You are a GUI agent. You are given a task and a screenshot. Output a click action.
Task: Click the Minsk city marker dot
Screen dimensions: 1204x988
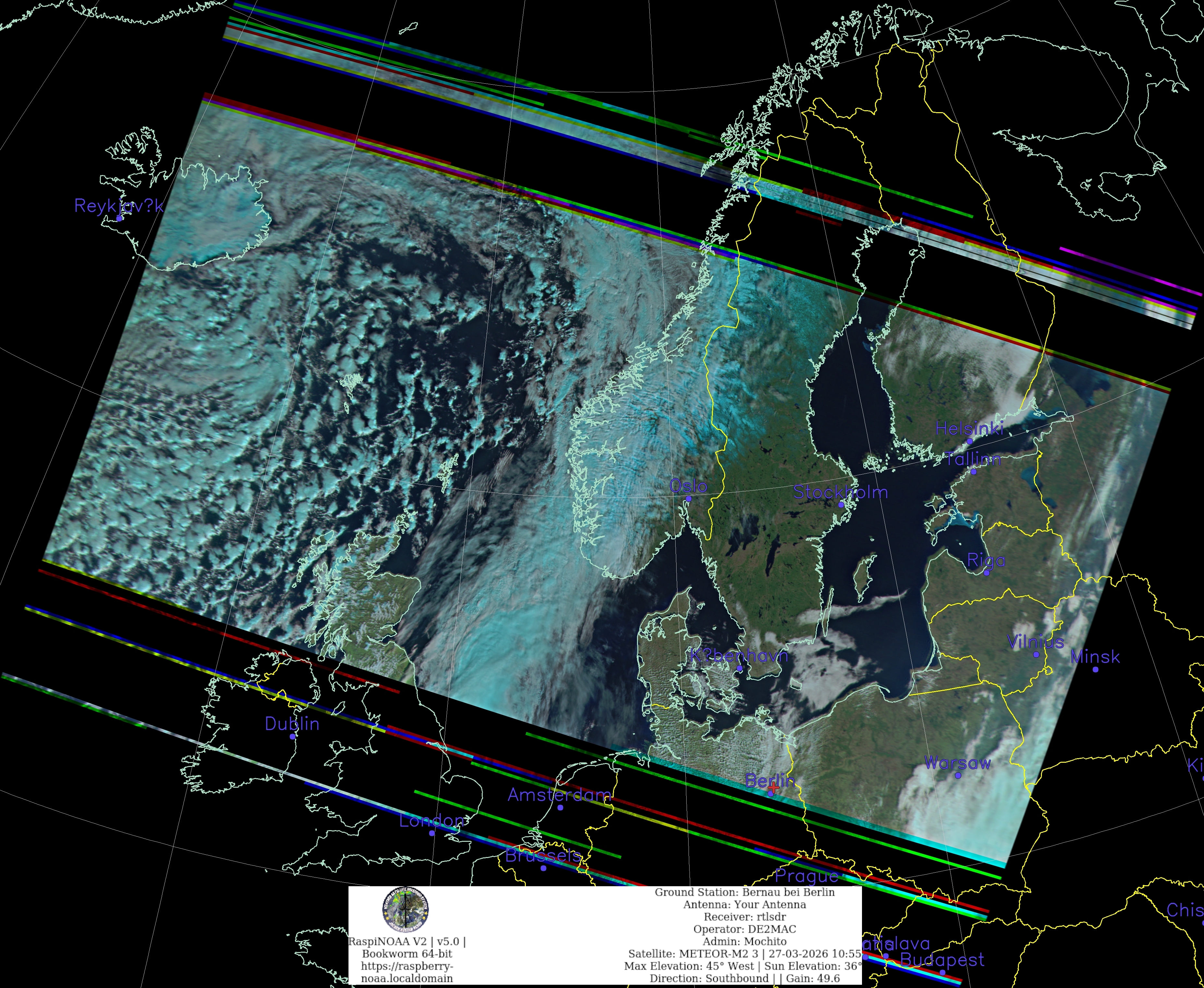click(1095, 669)
